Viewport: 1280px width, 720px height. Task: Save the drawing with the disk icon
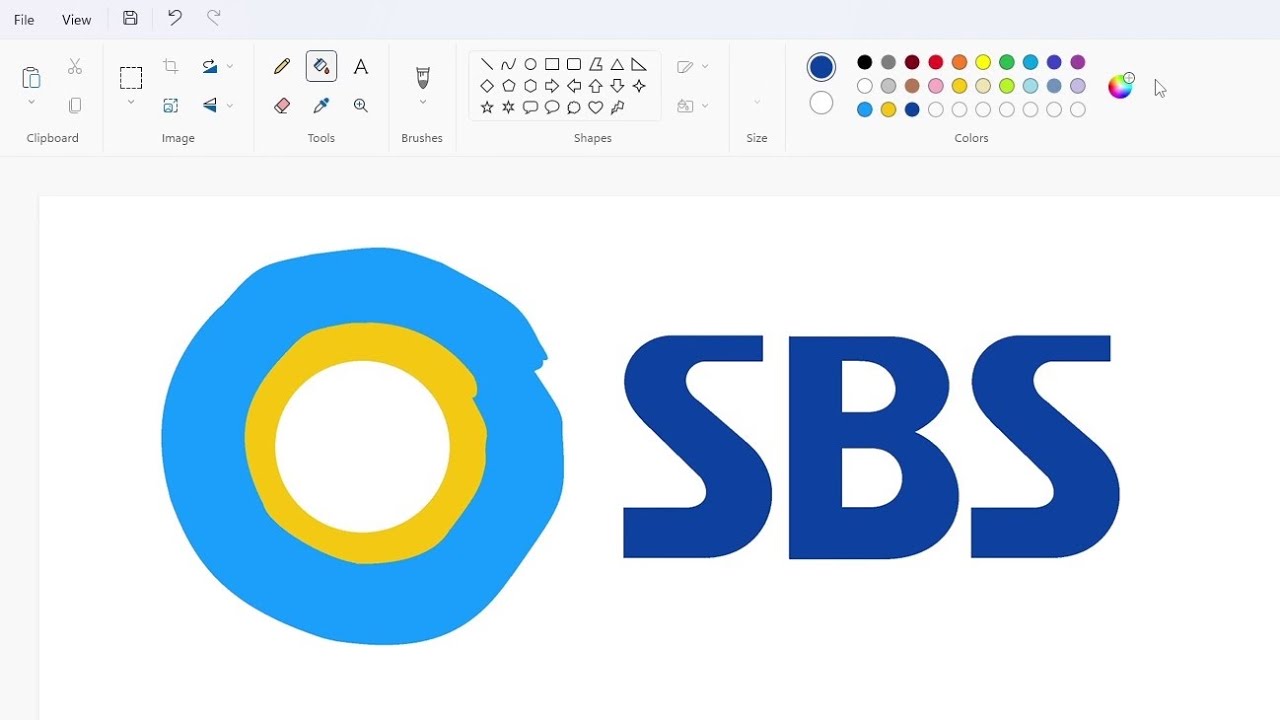(x=130, y=18)
